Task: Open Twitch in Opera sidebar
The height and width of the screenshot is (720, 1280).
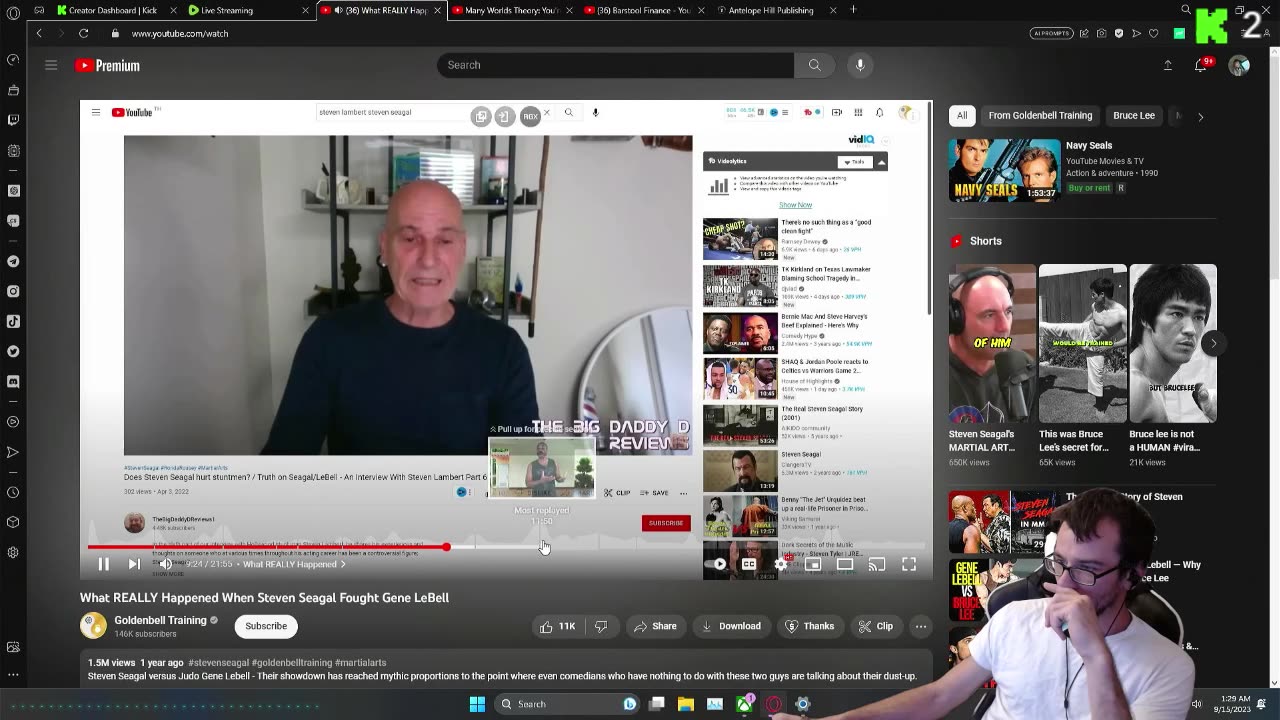Action: tap(13, 120)
